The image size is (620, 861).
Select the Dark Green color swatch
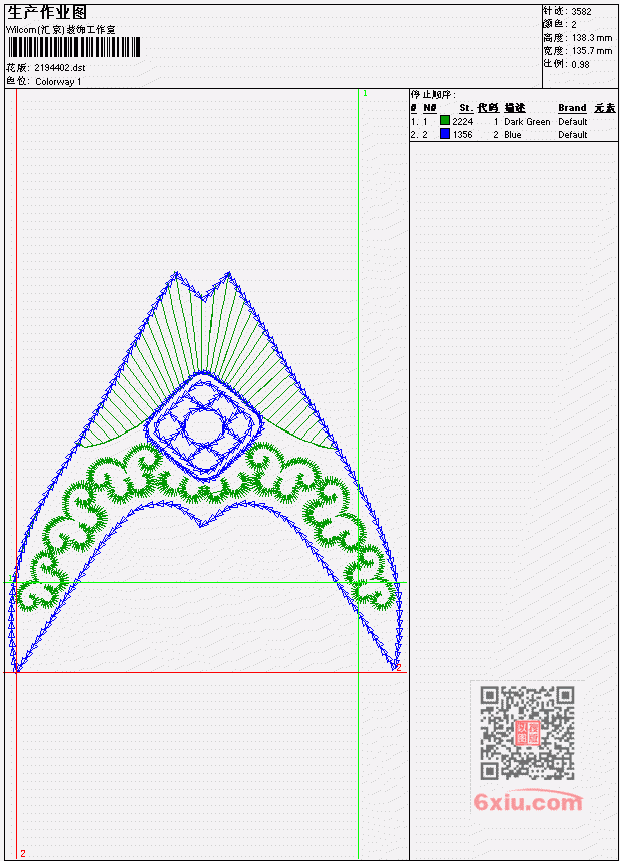coord(445,121)
